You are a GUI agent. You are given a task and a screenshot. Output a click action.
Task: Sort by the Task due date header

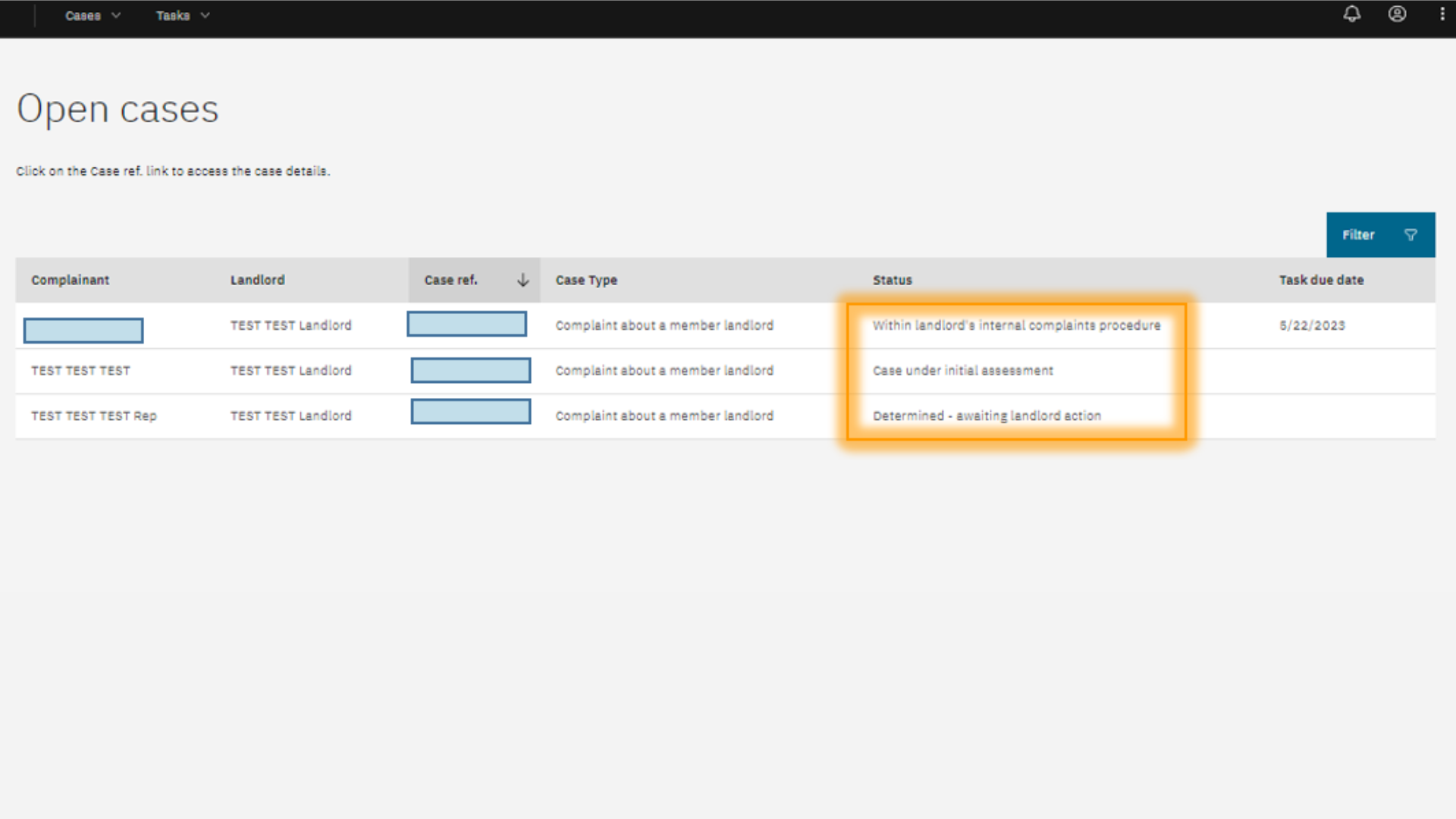pyautogui.click(x=1320, y=280)
